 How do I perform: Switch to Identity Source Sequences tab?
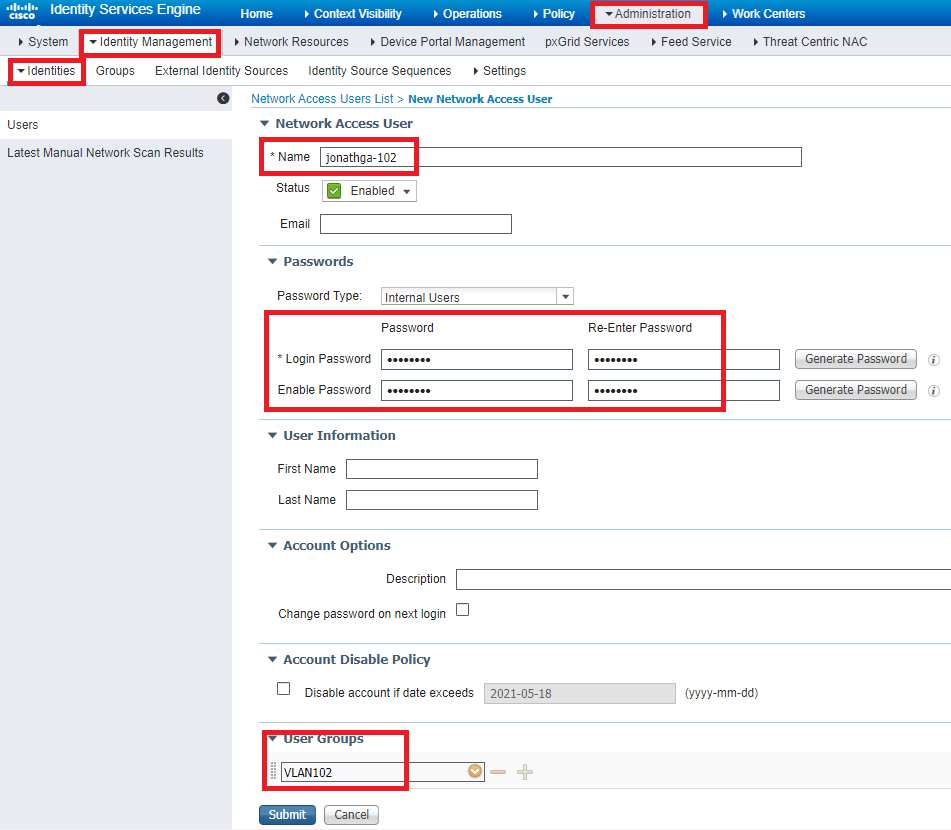[x=380, y=71]
